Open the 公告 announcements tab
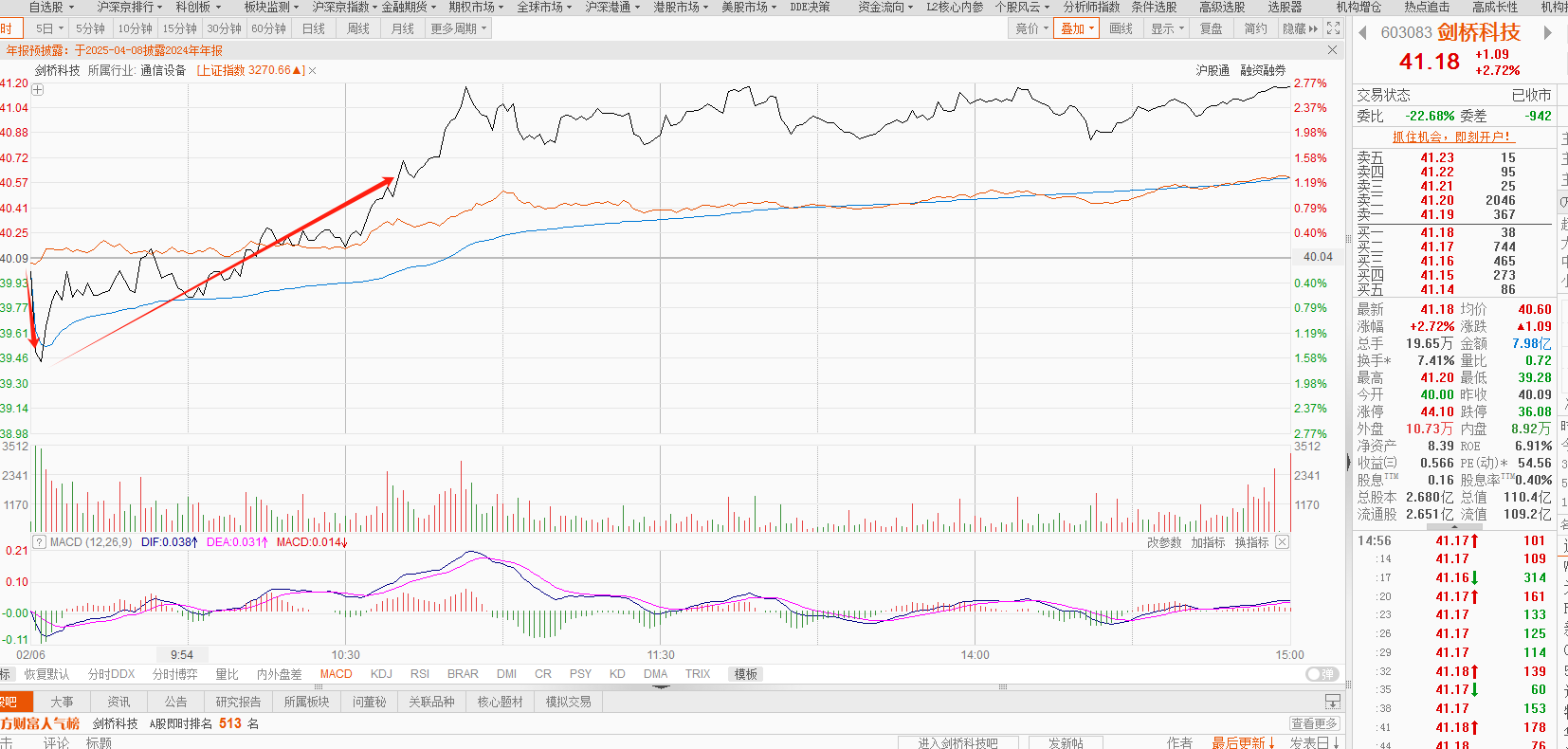1568x749 pixels. point(175,702)
